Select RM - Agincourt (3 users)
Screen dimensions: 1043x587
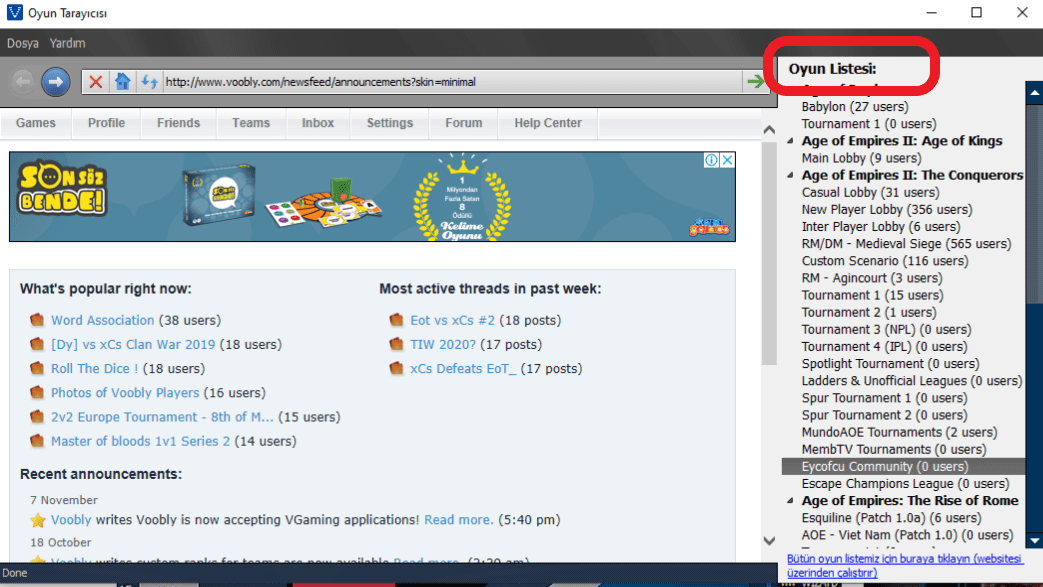871,278
